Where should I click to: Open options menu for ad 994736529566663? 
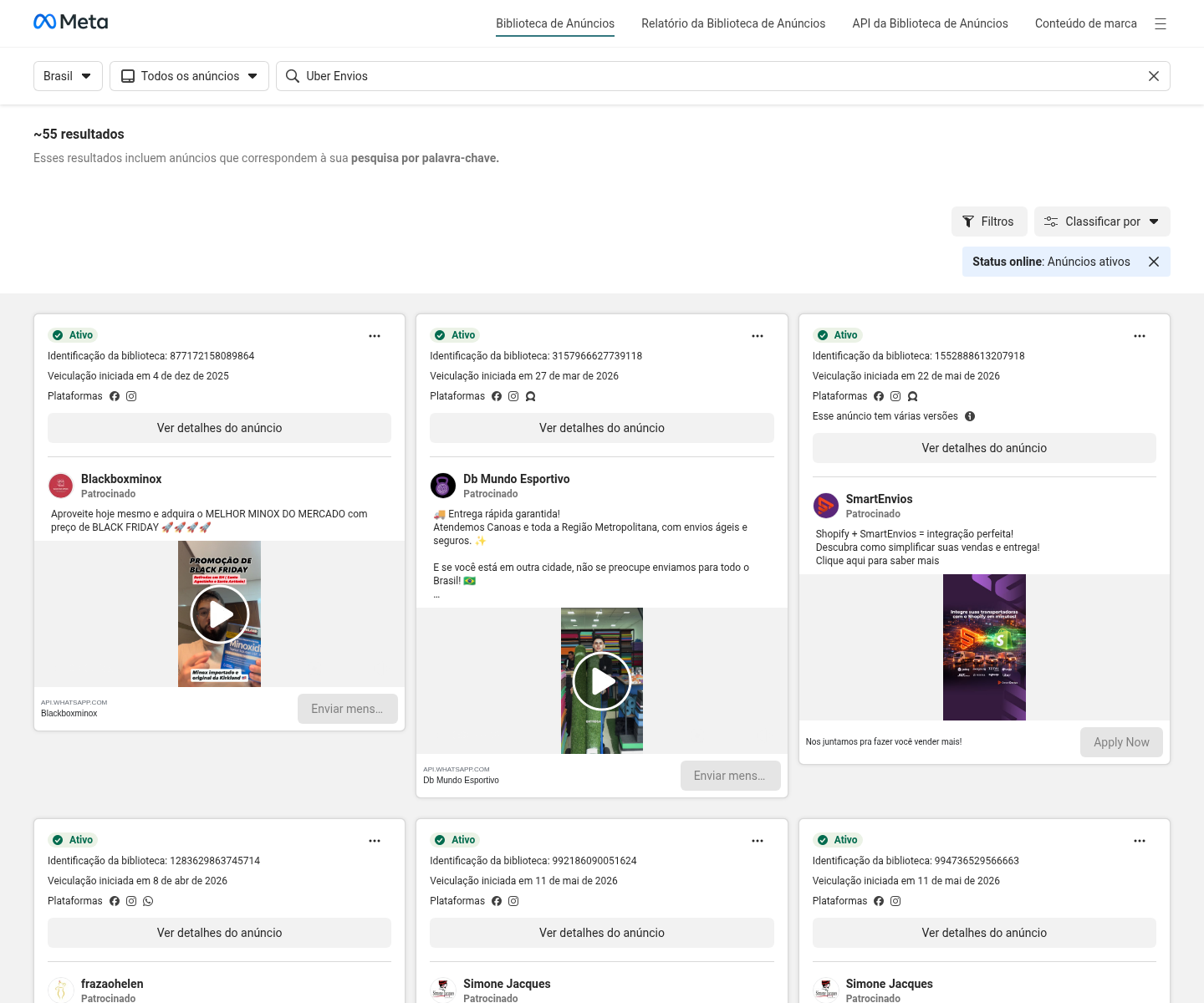[1140, 841]
